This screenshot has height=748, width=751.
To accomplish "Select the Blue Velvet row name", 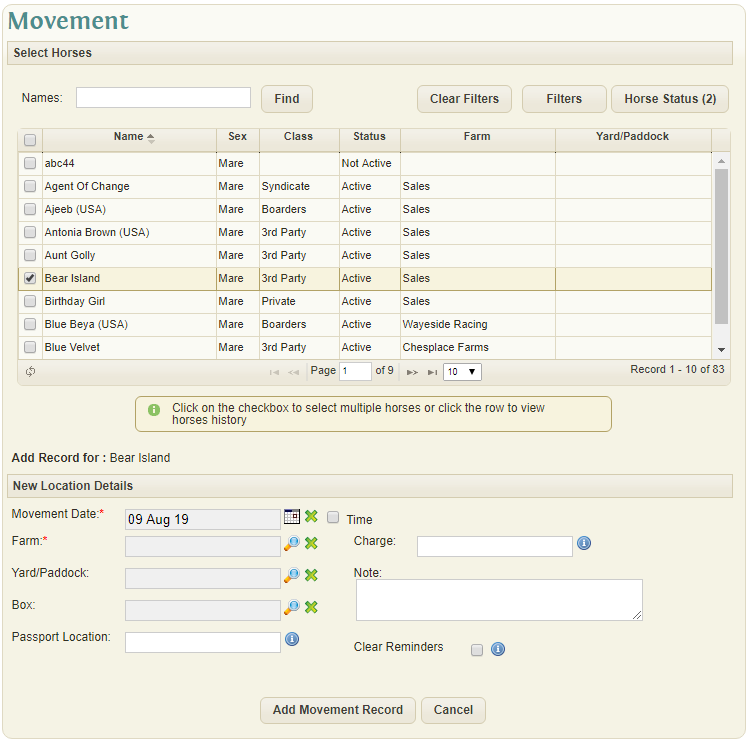I will coord(72,347).
